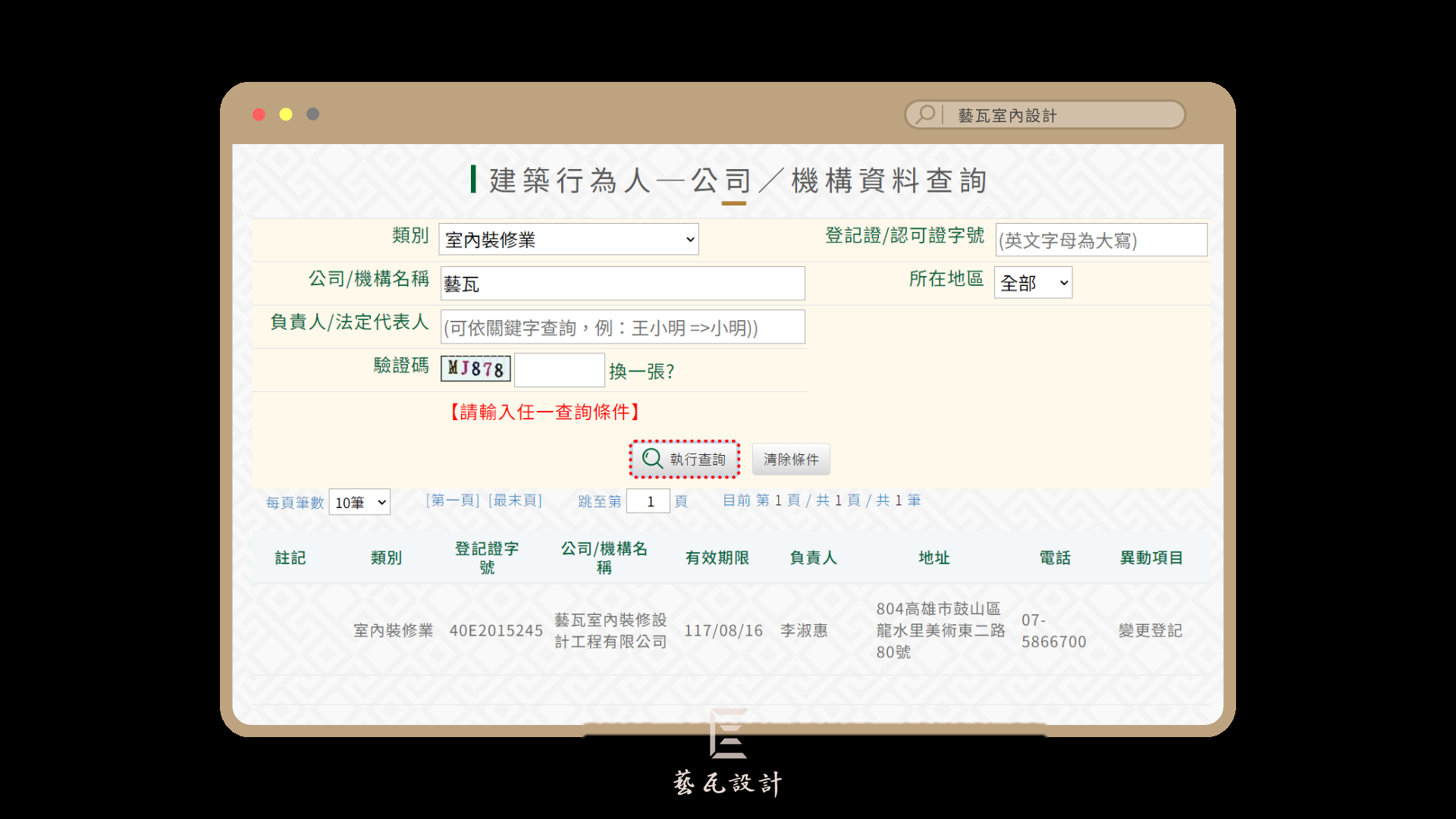Screen dimensions: 1456x819
Task: Click the red notice 請輸入任一查詢條件
Action: click(545, 412)
